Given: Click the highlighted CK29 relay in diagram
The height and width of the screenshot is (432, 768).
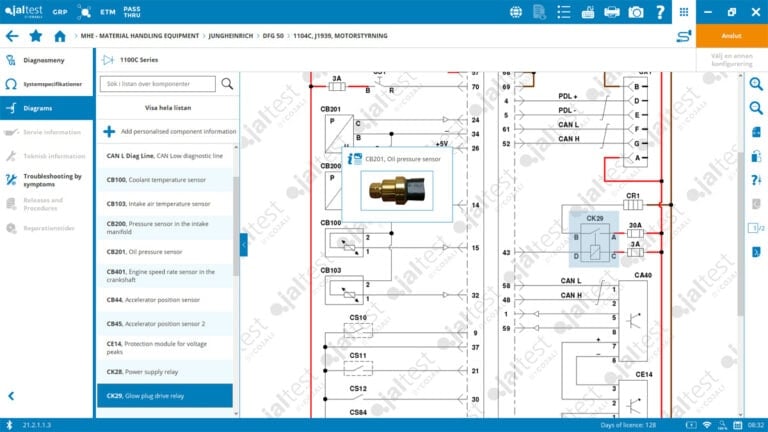Looking at the screenshot, I should click(x=594, y=240).
